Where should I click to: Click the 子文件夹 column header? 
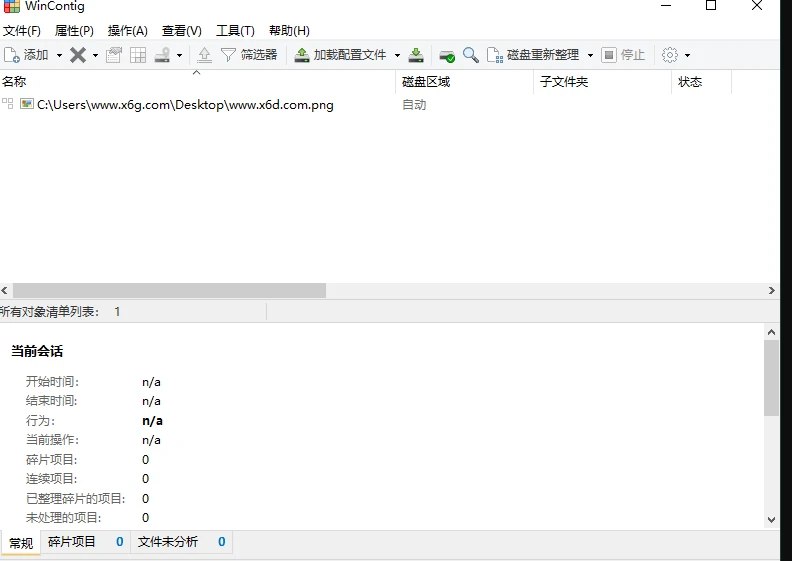(602, 82)
